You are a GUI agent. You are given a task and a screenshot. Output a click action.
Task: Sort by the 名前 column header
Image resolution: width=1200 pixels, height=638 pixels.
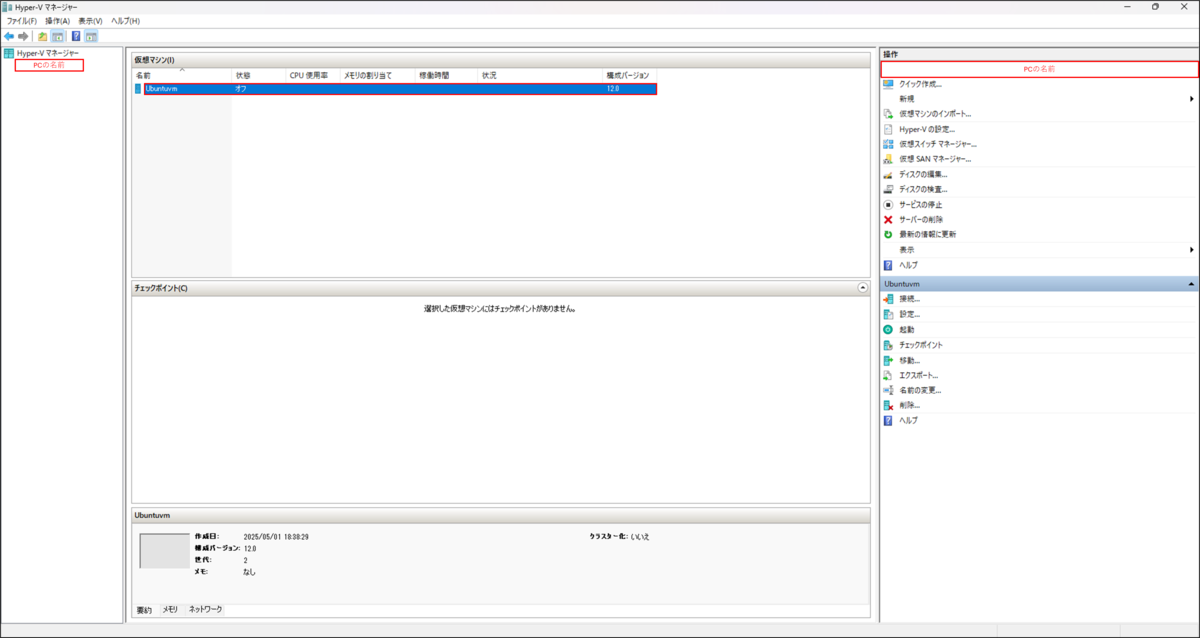tap(182, 75)
